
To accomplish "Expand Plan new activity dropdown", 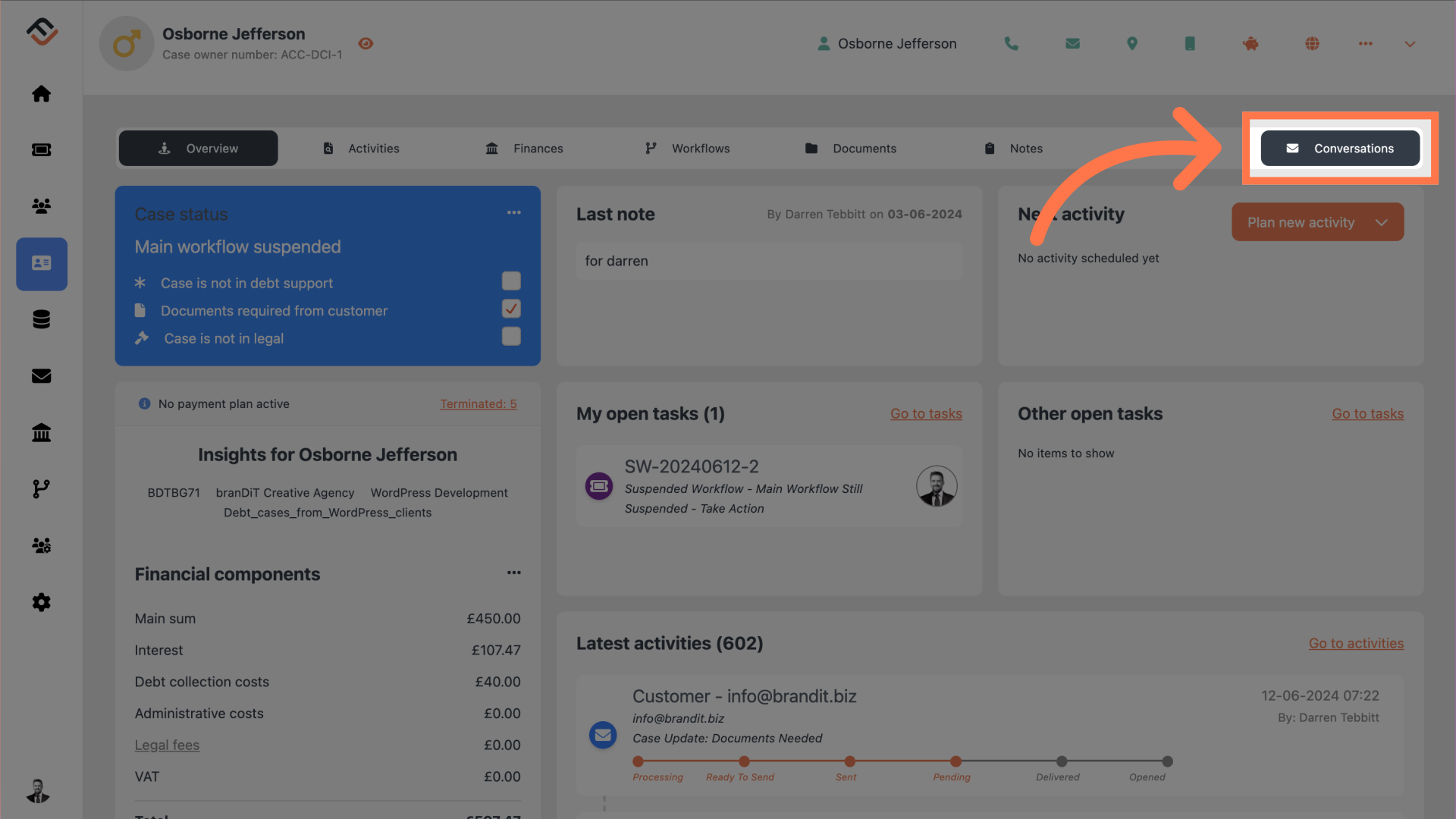I will click(1382, 221).
